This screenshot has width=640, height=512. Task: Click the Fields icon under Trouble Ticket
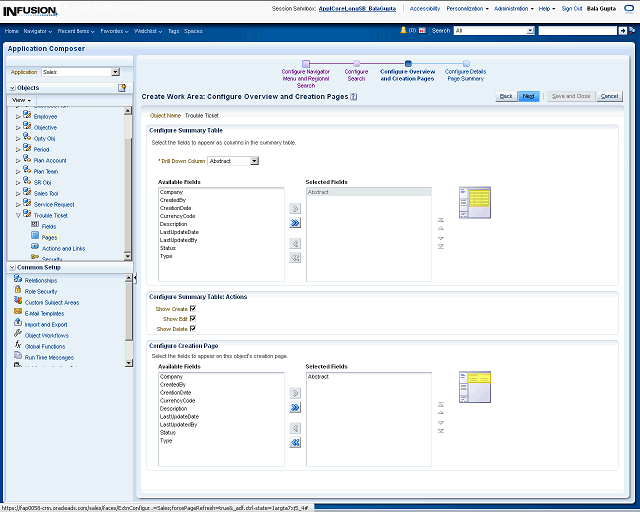point(35,226)
